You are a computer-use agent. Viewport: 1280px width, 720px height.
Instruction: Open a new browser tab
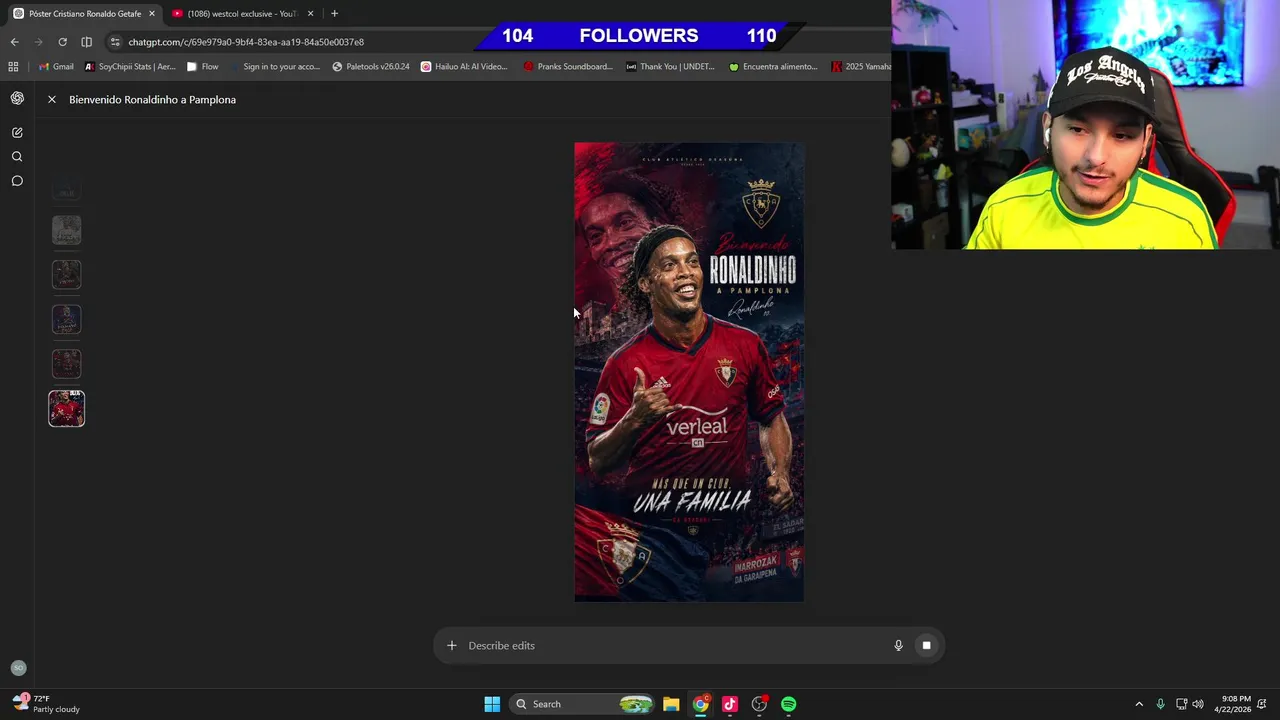(x=334, y=14)
